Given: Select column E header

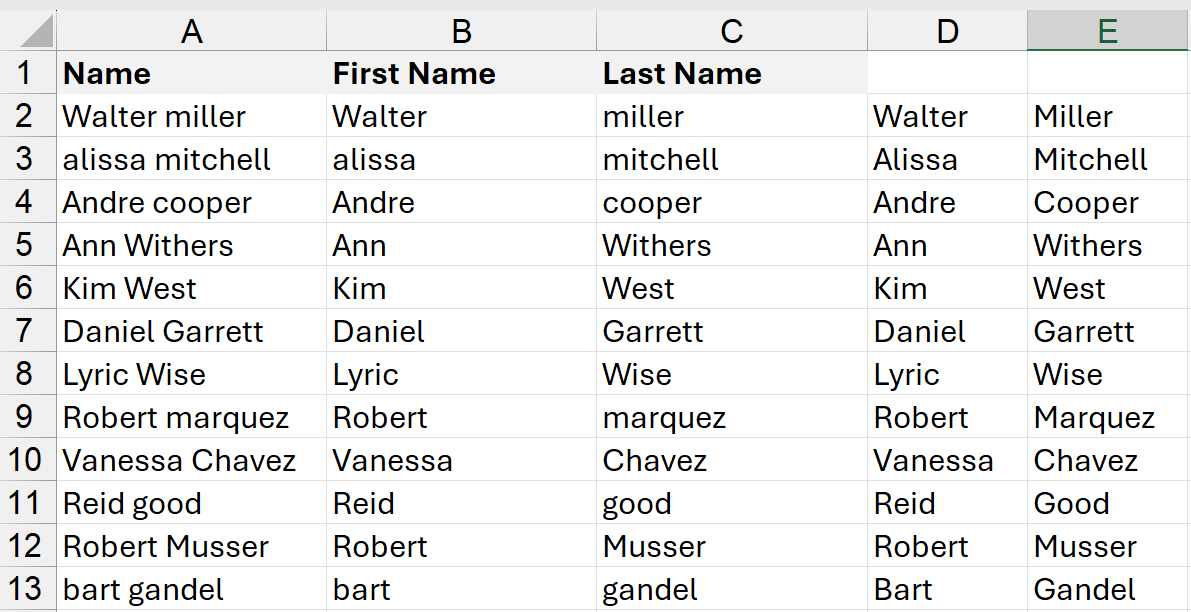Looking at the screenshot, I should [1107, 32].
